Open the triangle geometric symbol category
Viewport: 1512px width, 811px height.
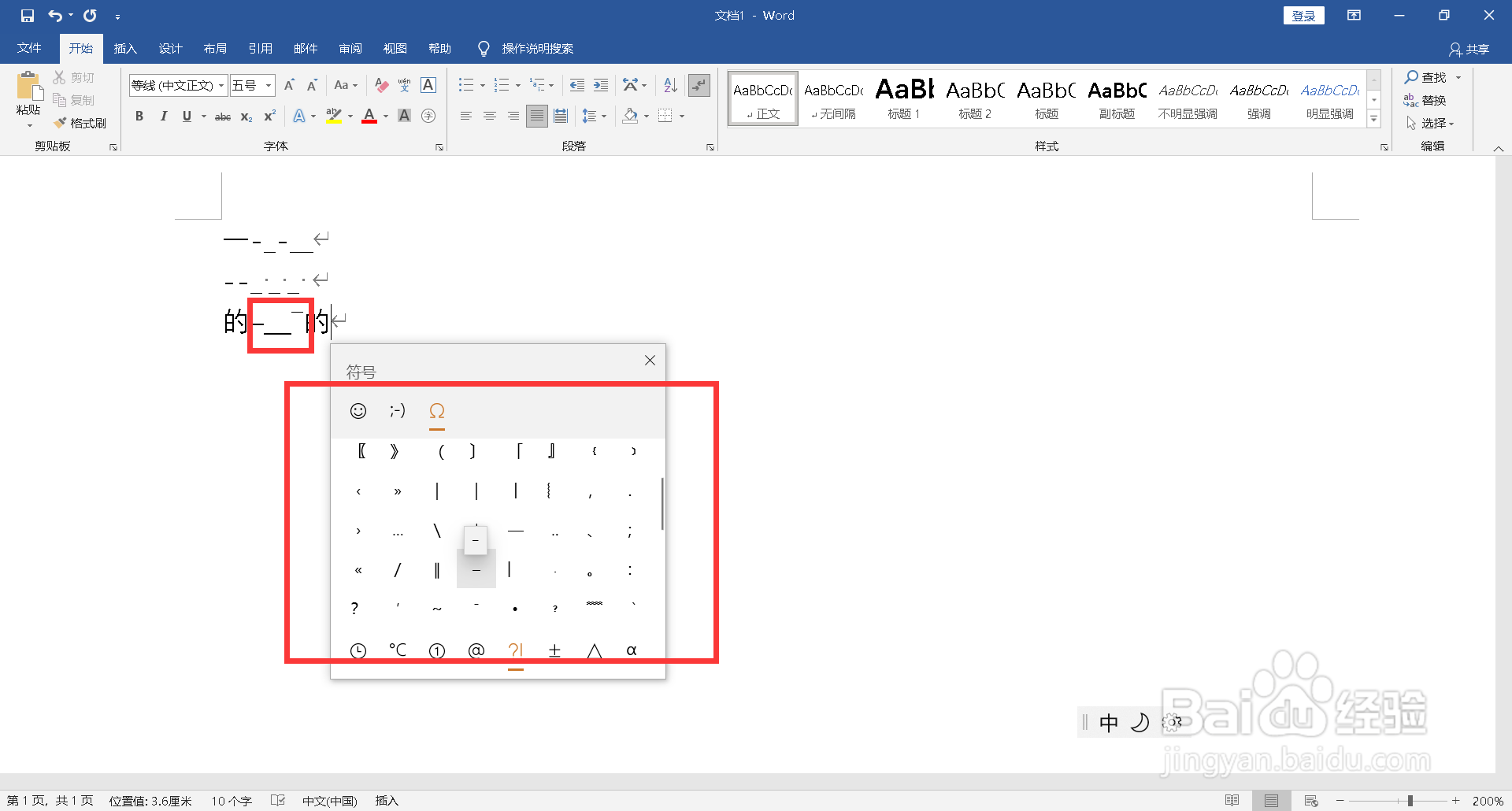coord(595,650)
